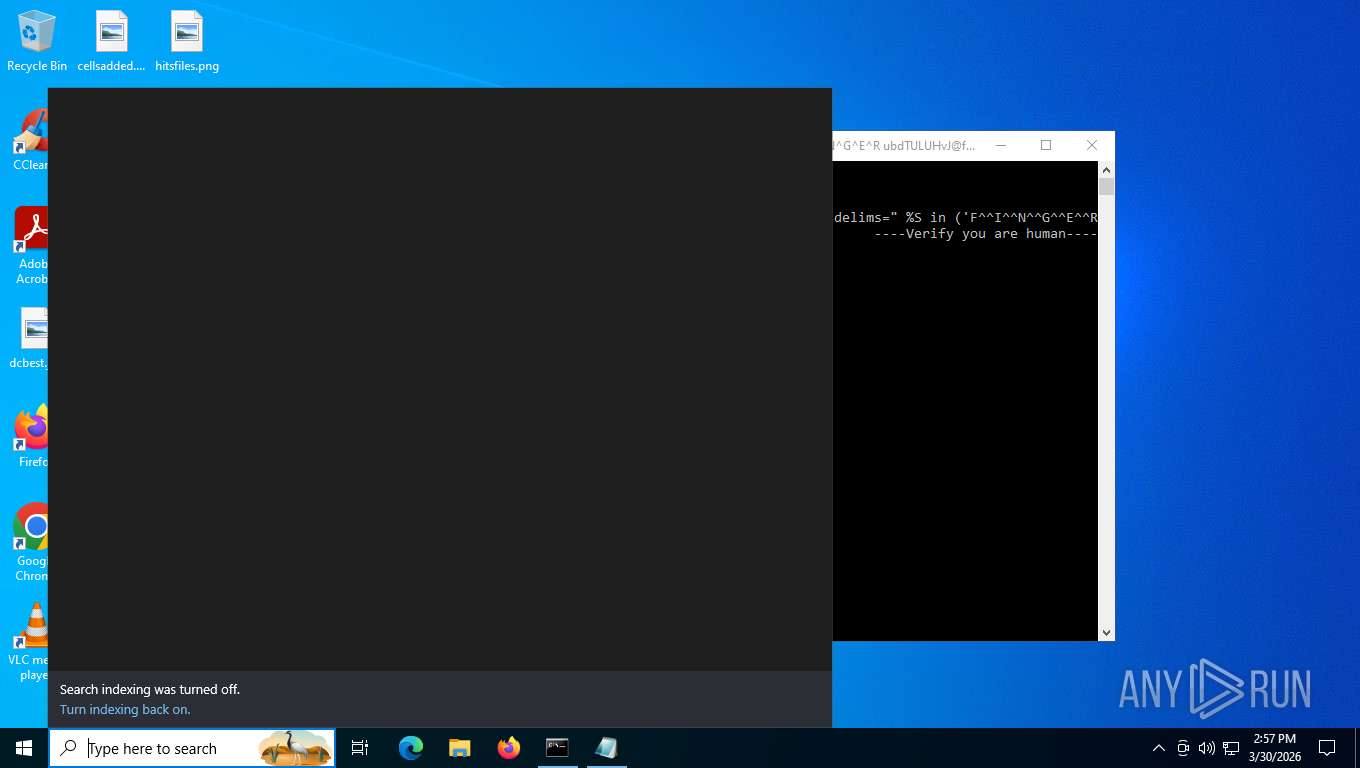Select the hitsfiles.png desktop file
The image size is (1360, 768).
(x=187, y=41)
